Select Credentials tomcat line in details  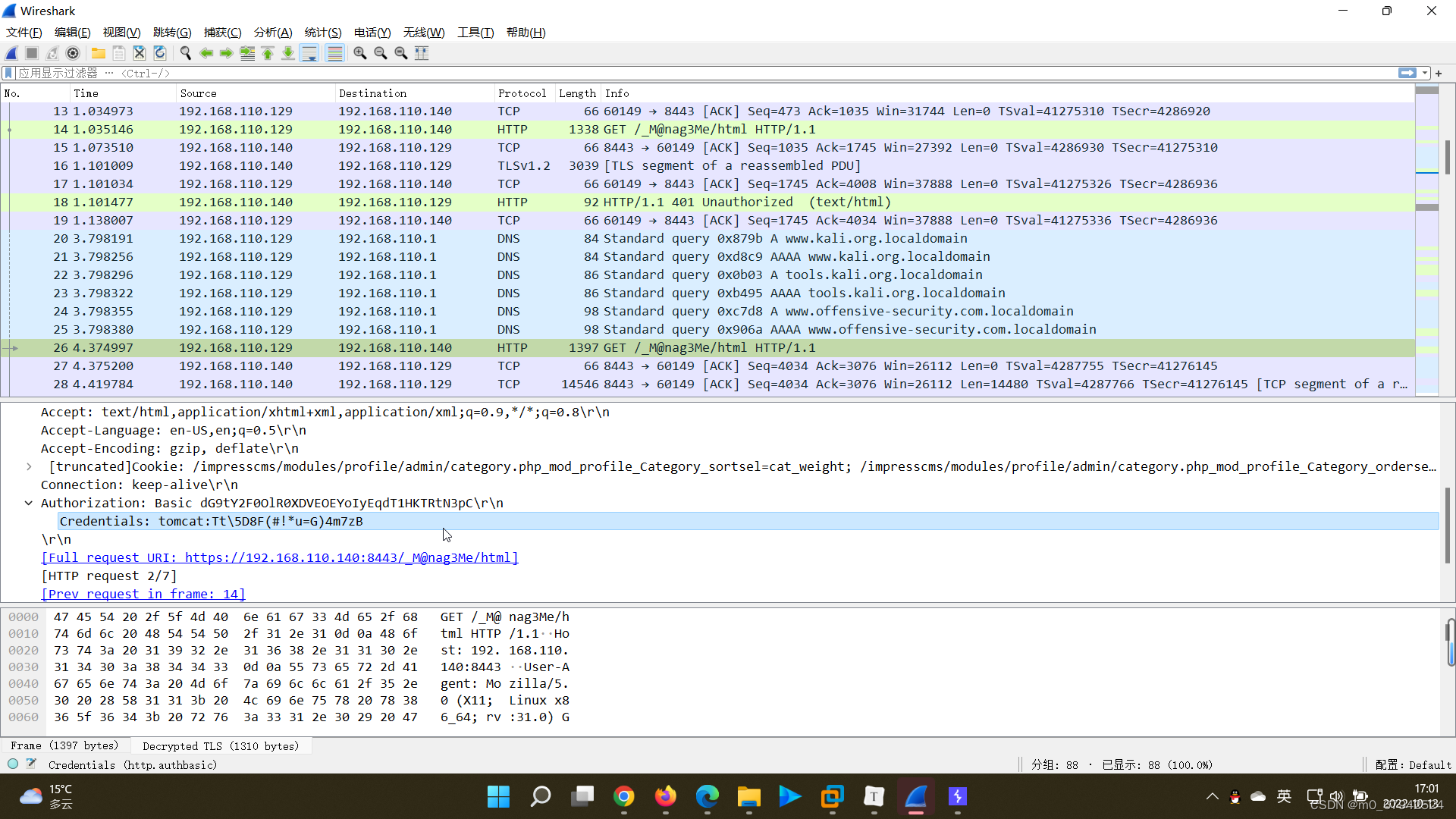748,521
